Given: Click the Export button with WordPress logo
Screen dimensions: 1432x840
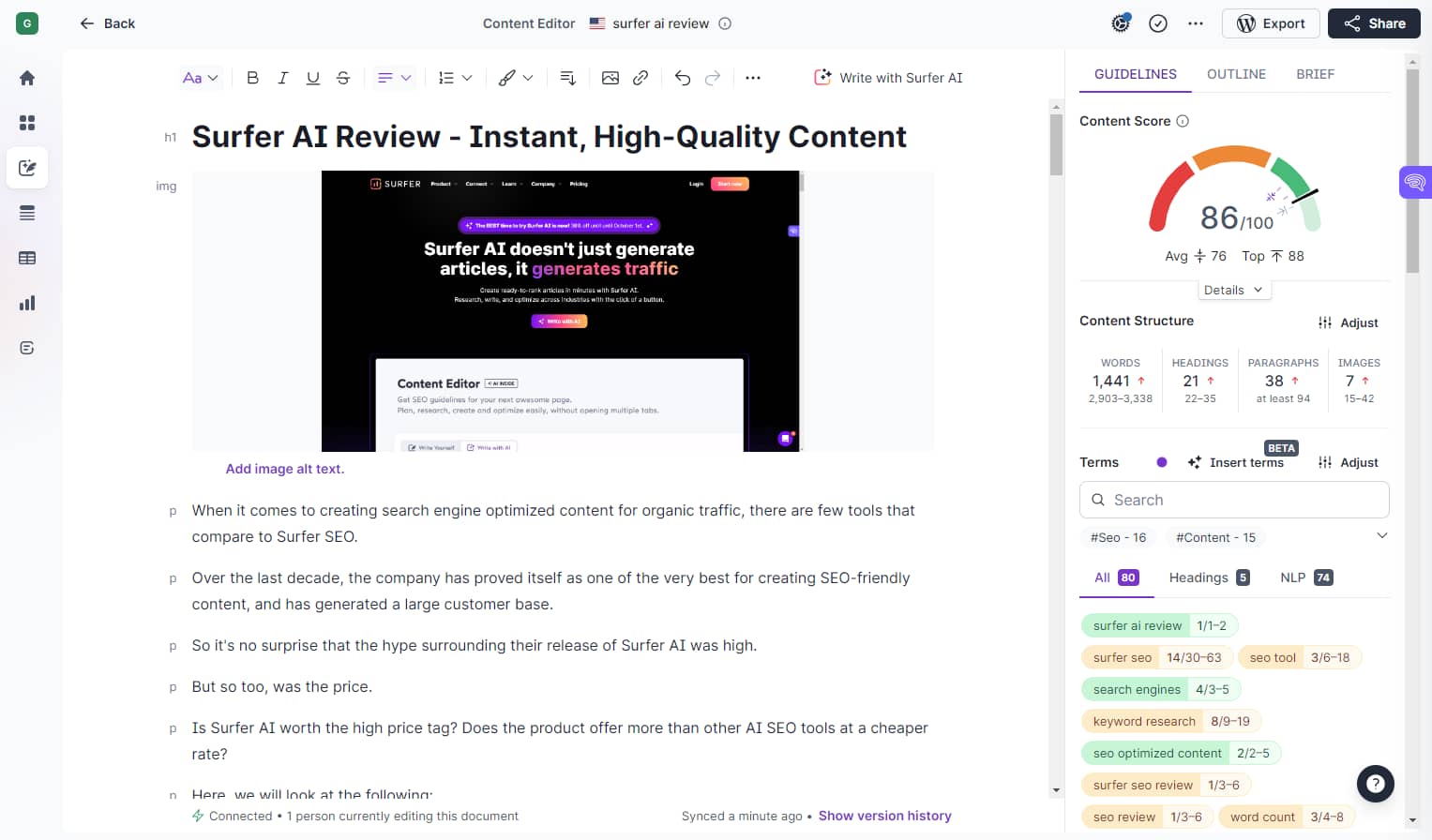Looking at the screenshot, I should pyautogui.click(x=1271, y=23).
